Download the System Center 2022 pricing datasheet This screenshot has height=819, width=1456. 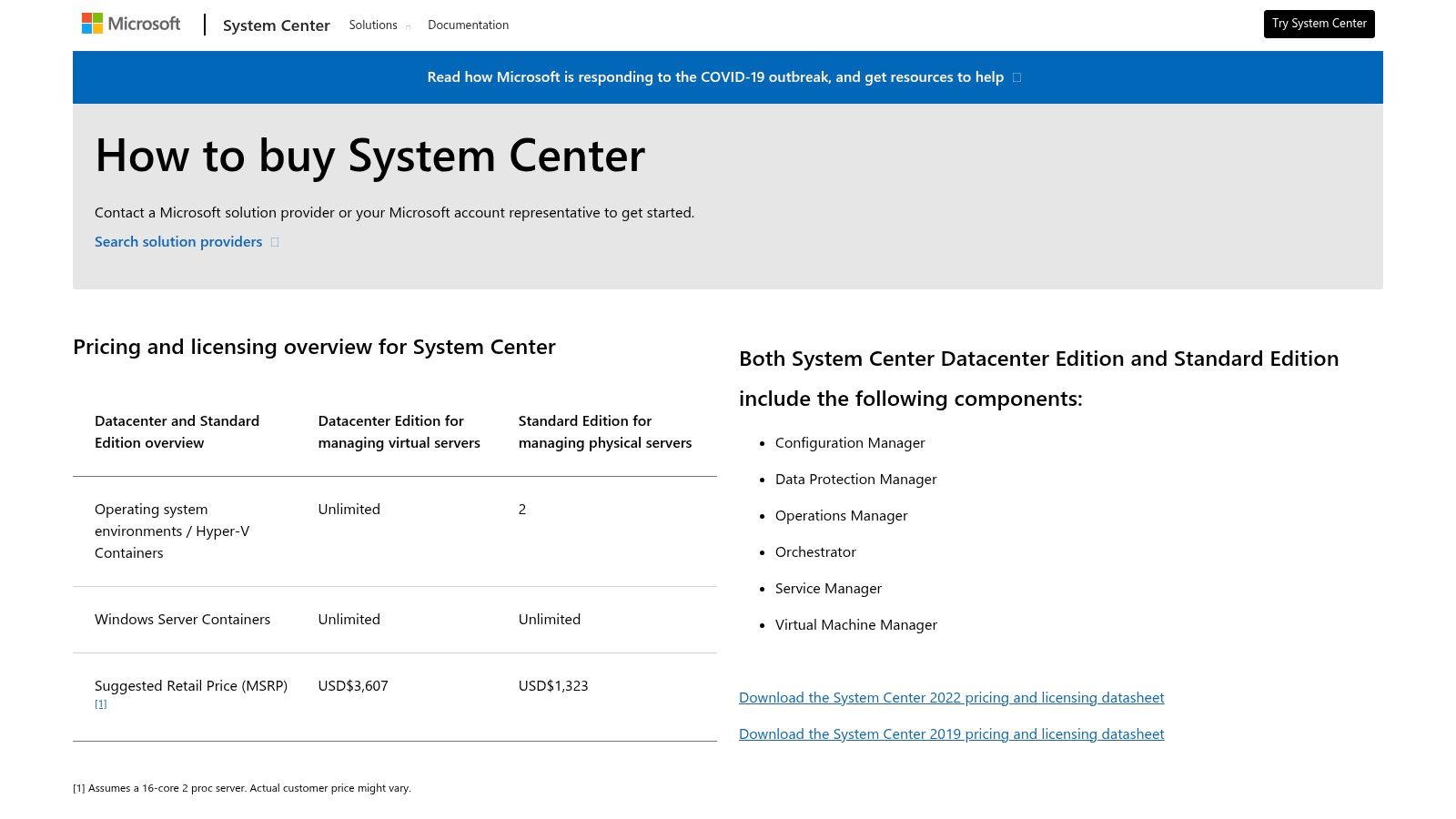[x=951, y=698]
